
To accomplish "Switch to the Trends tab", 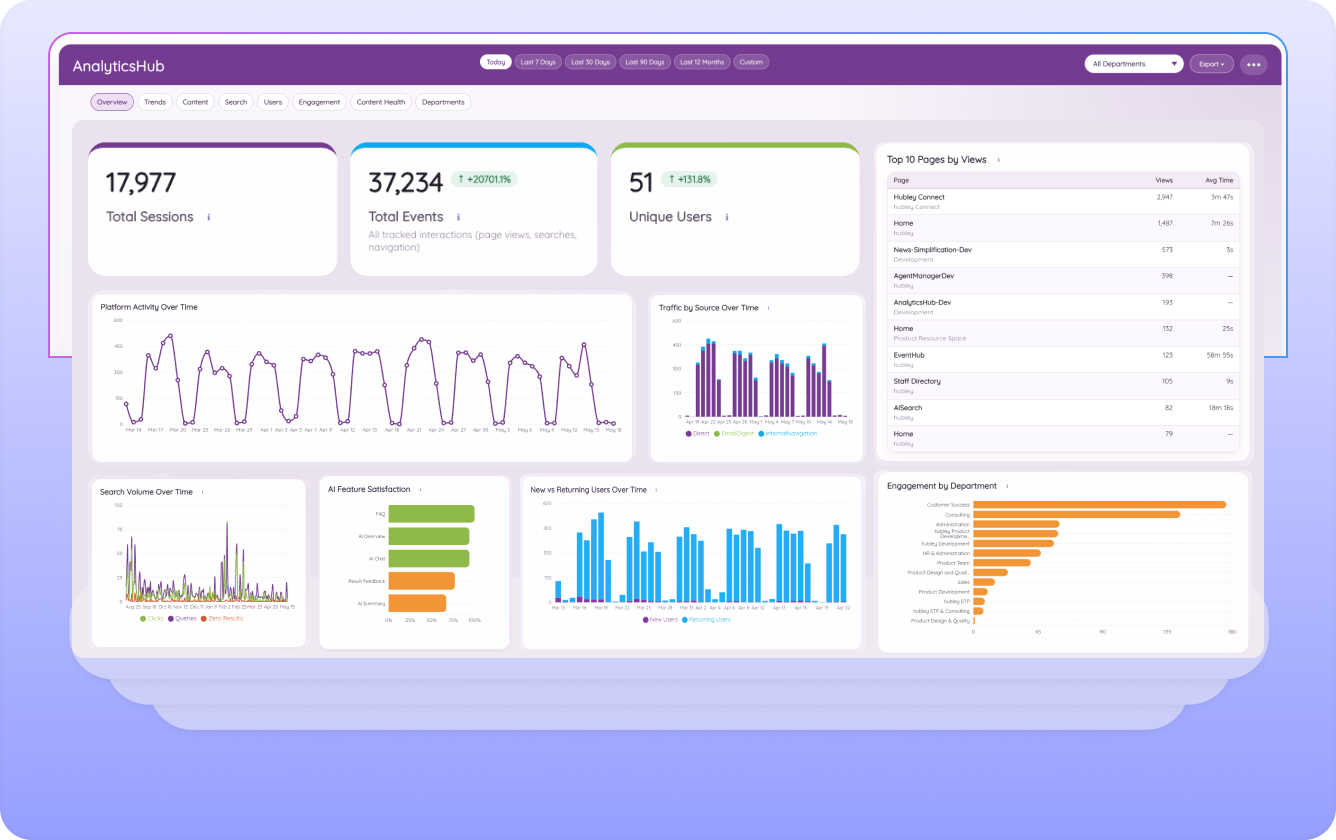I will coord(155,102).
